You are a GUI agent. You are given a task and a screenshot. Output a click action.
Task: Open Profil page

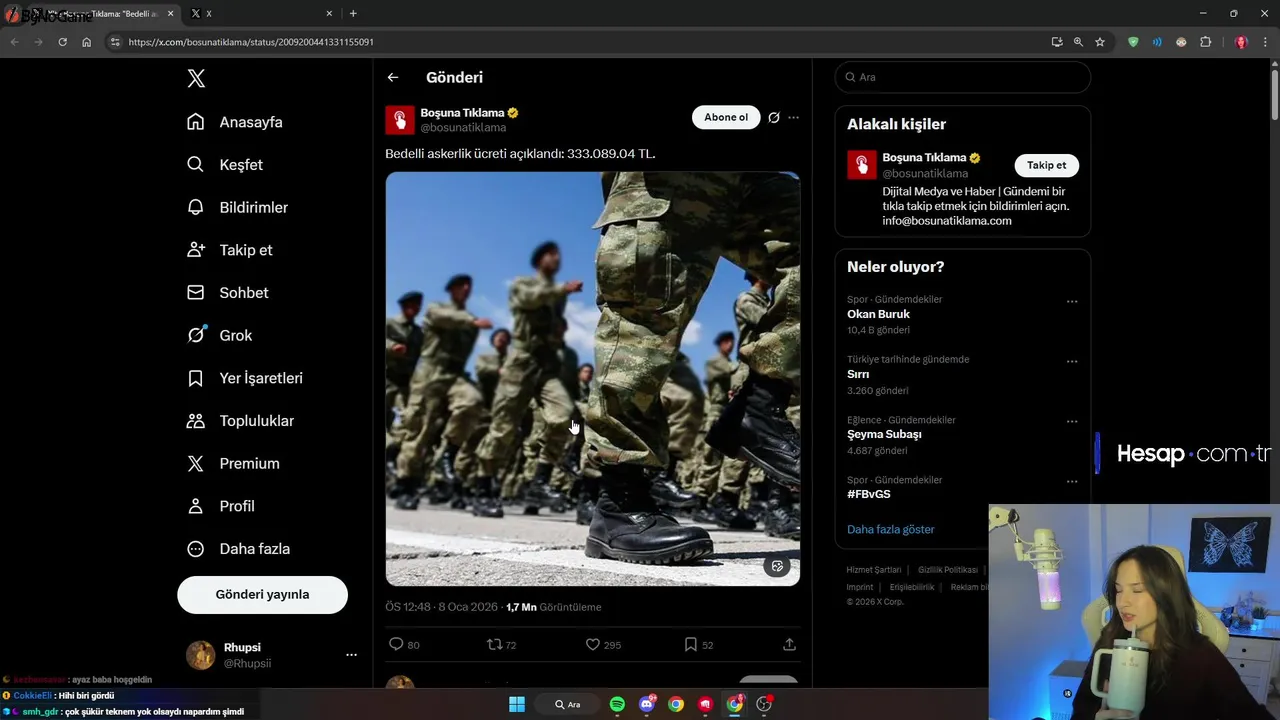tap(221, 506)
